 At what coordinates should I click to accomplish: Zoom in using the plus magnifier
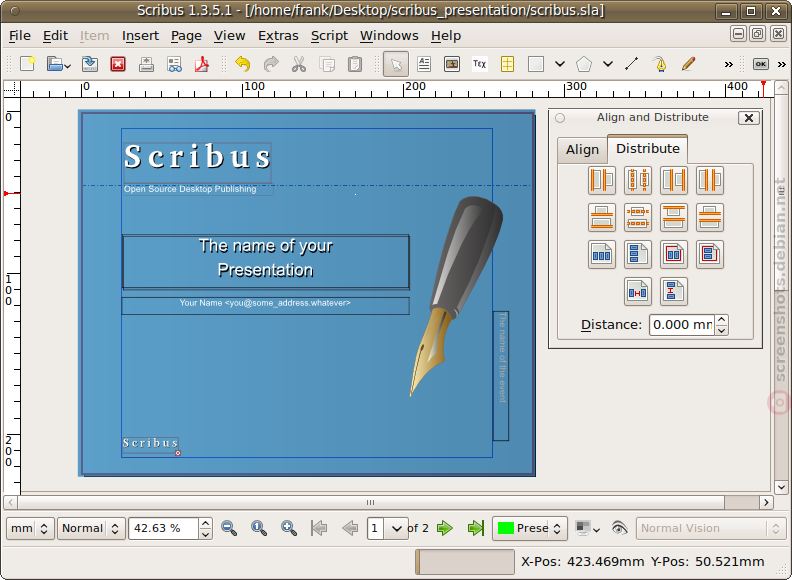[289, 528]
